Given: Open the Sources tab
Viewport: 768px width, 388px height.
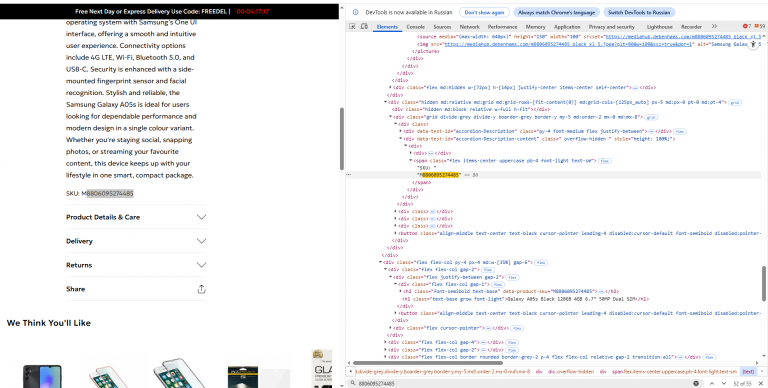Looking at the screenshot, I should (442, 27).
